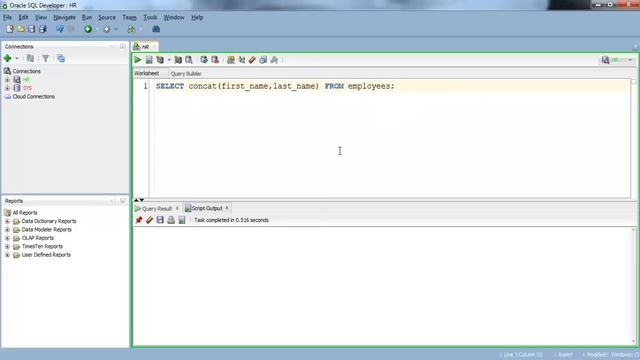Open the Edit menu
Viewport: 640px width, 360px height.
coord(23,18)
